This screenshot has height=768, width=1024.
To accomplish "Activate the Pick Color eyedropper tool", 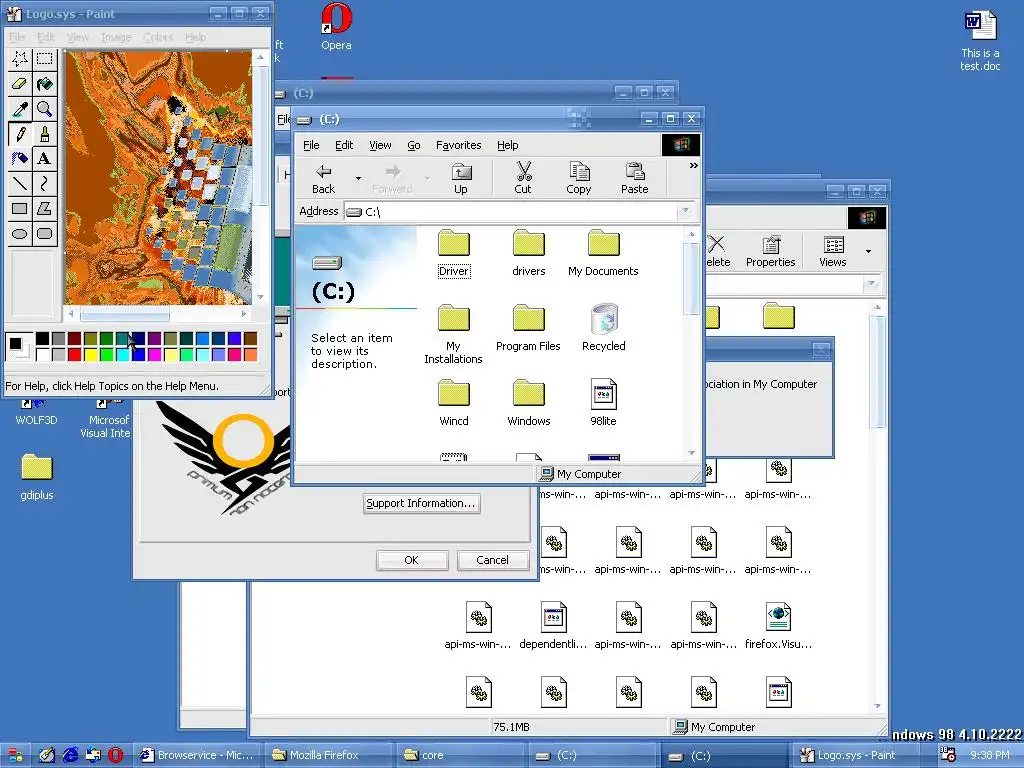I will click(20, 109).
